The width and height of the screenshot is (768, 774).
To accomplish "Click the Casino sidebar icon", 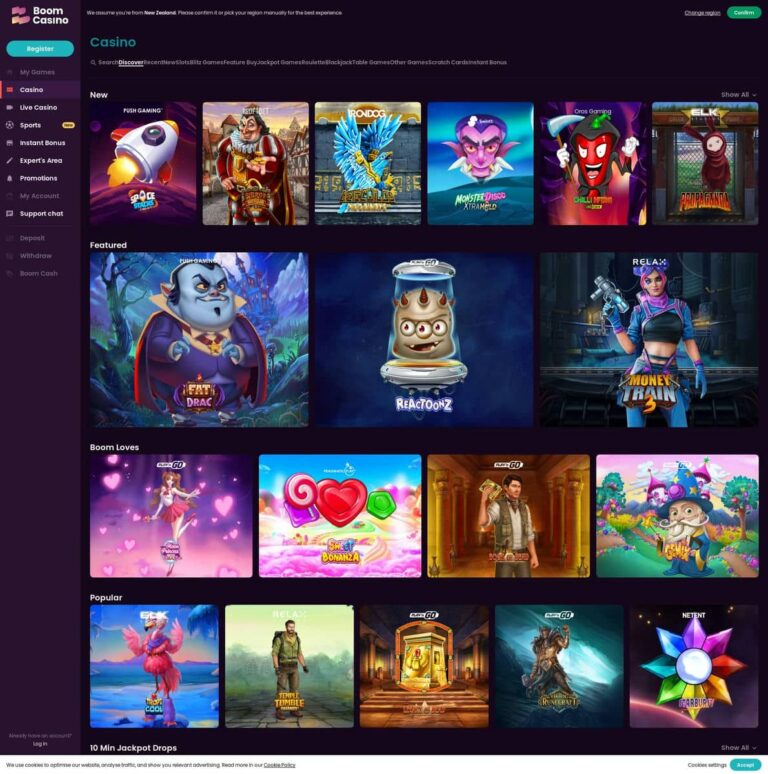I will point(9,90).
